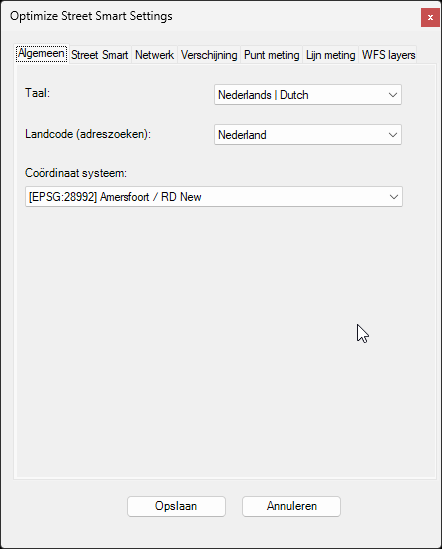Switch to the Algemeen tab
This screenshot has width=442, height=549.
point(41,54)
